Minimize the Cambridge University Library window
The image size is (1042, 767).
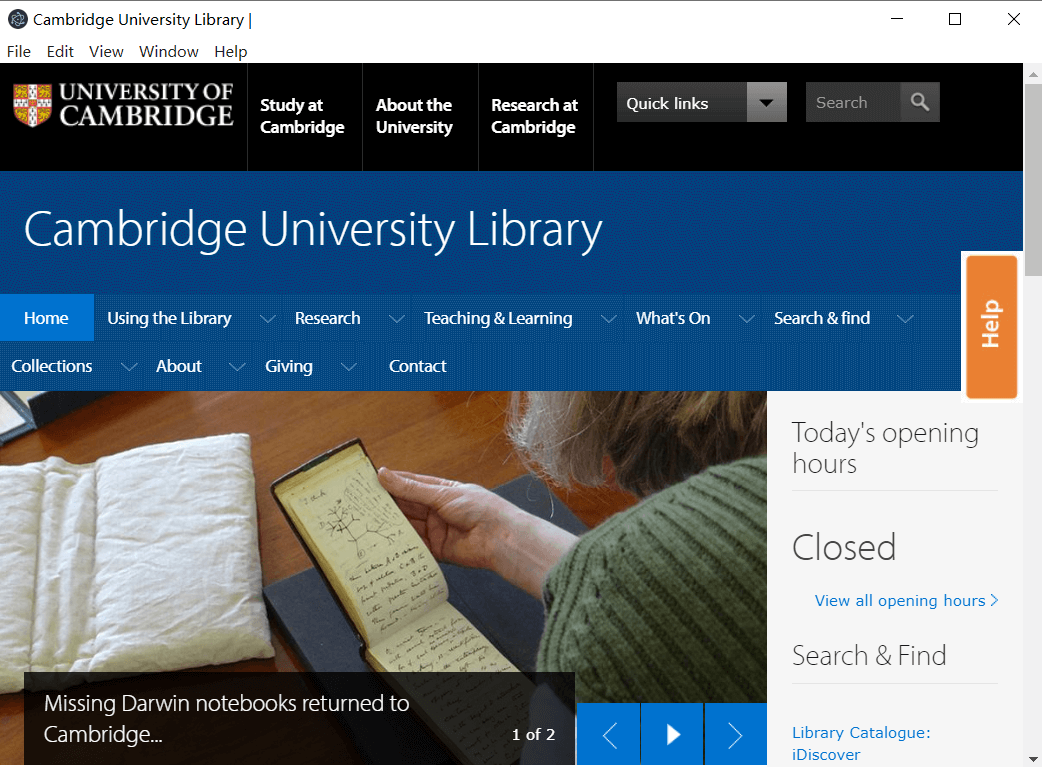897,19
